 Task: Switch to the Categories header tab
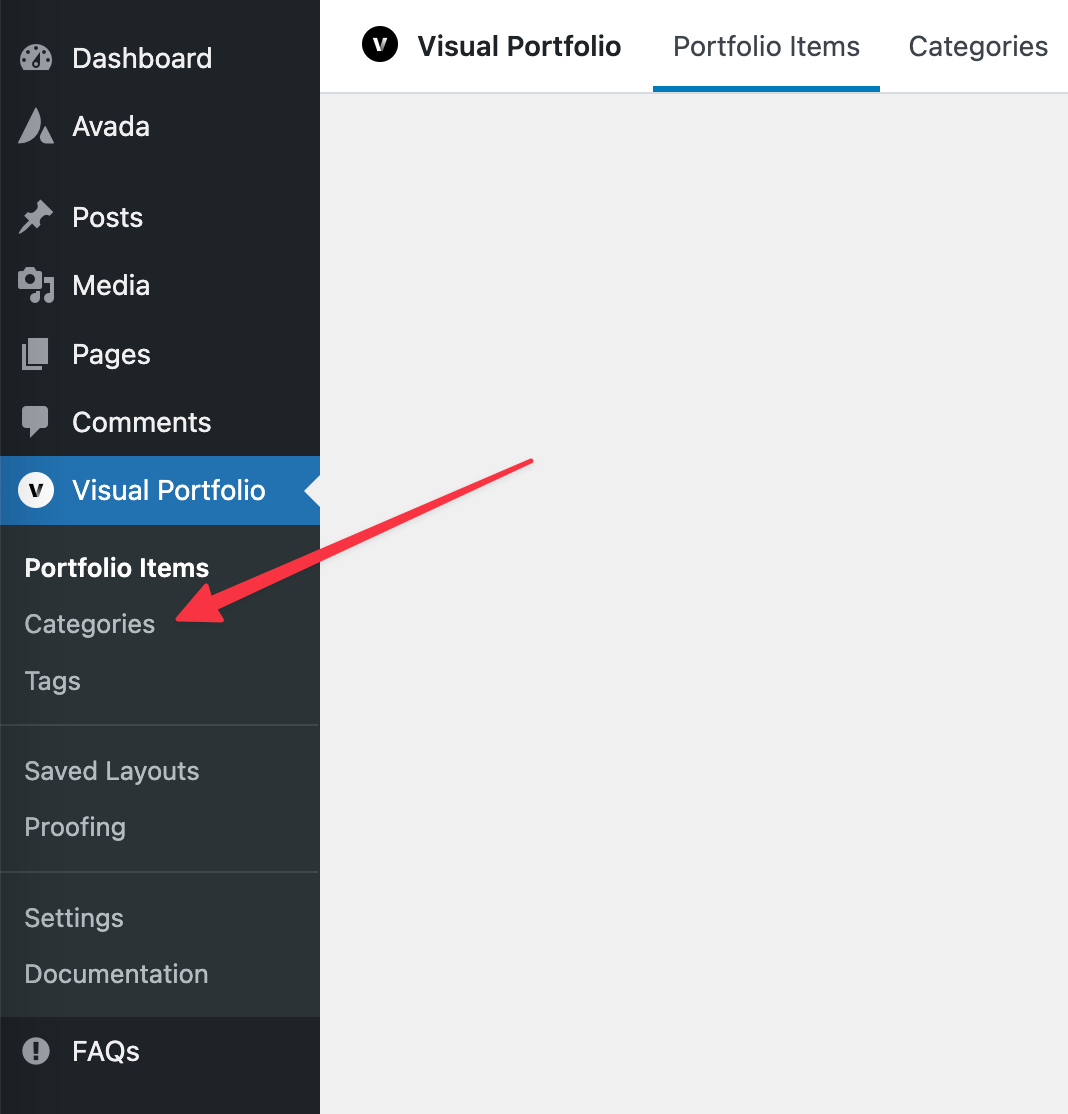978,46
